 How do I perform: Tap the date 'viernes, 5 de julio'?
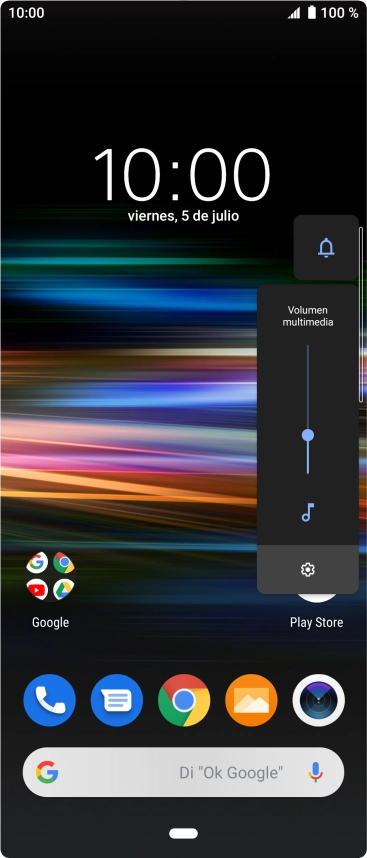coord(183,216)
